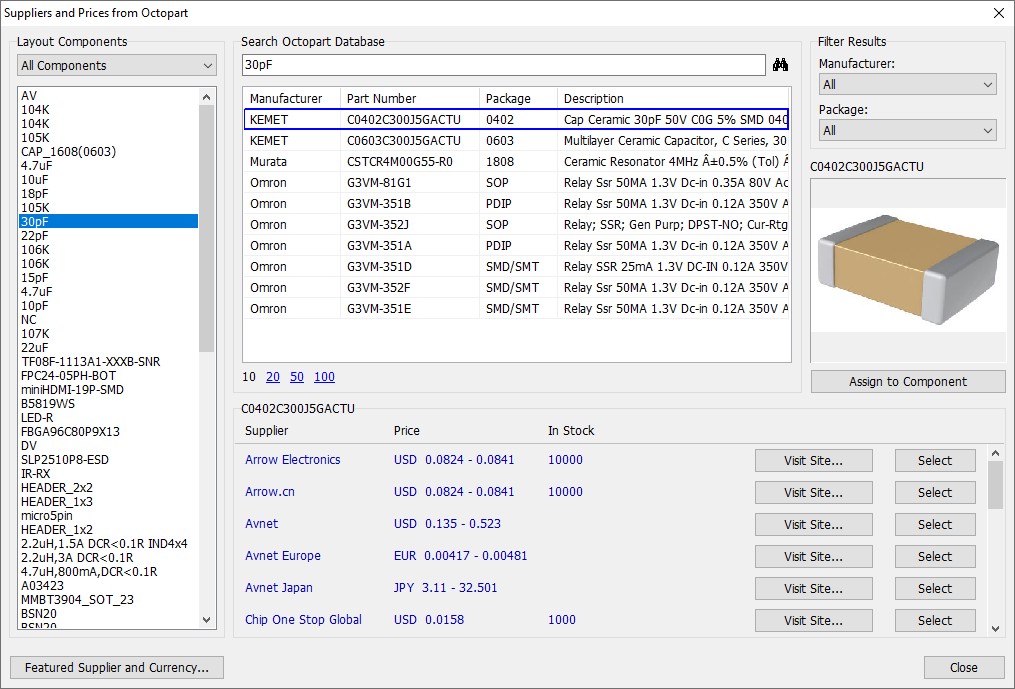Visit Site for Arrow Electronics
The image size is (1015, 689).
(x=814, y=460)
